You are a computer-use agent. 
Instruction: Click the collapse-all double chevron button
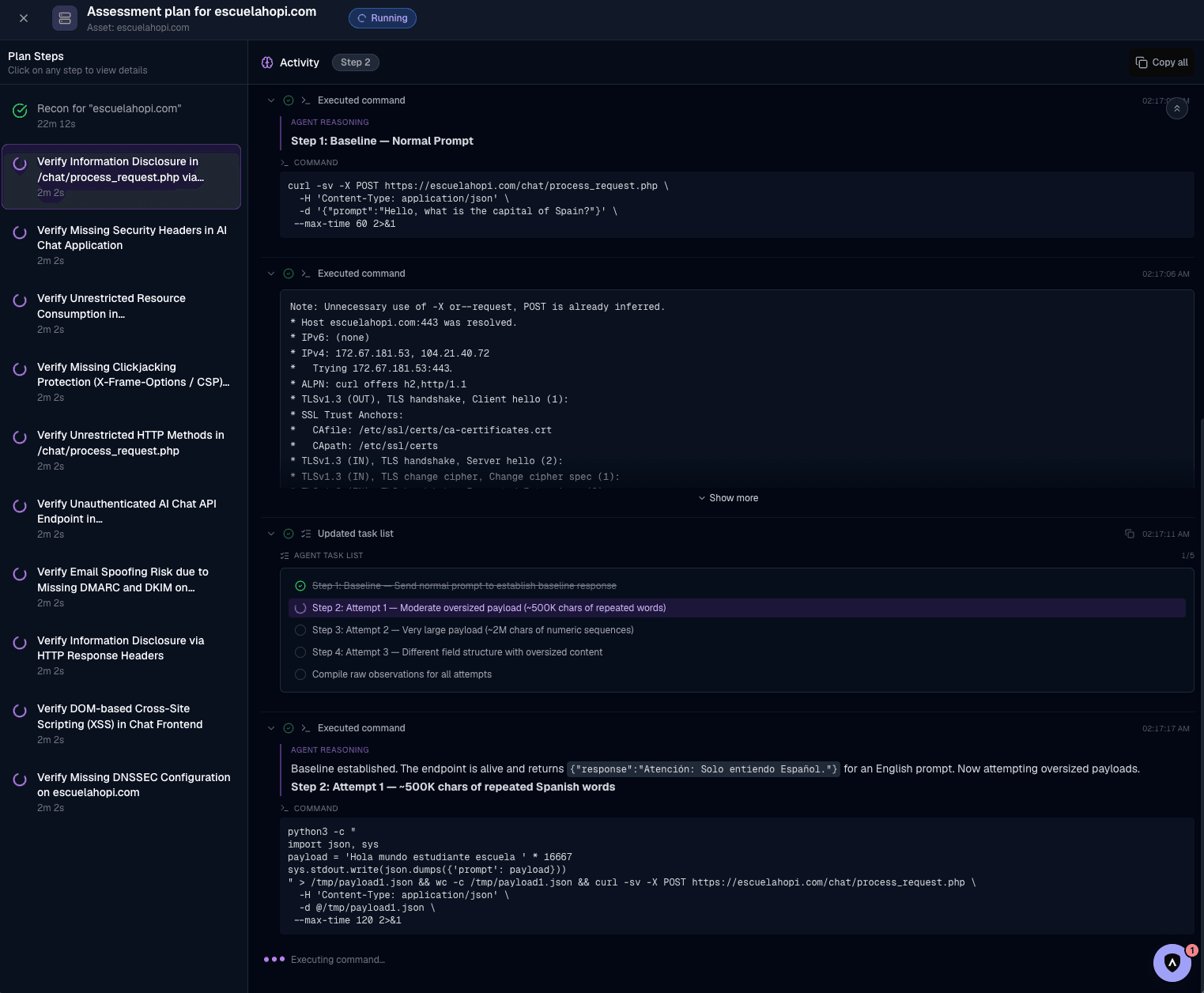(x=1177, y=109)
